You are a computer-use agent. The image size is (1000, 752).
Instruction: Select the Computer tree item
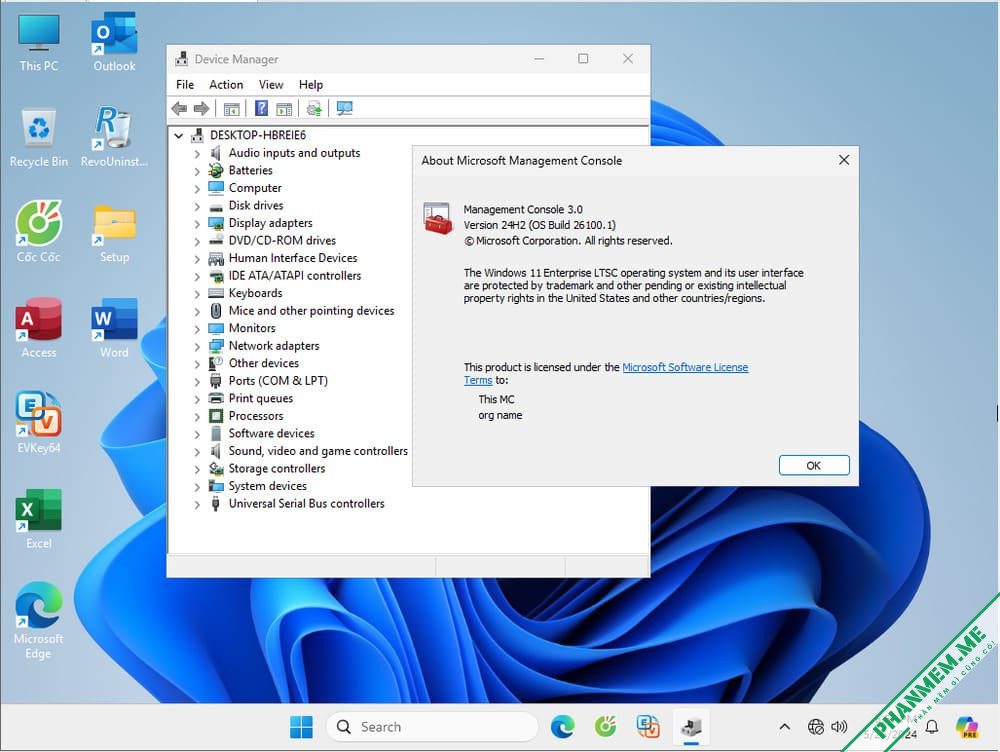click(x=255, y=188)
